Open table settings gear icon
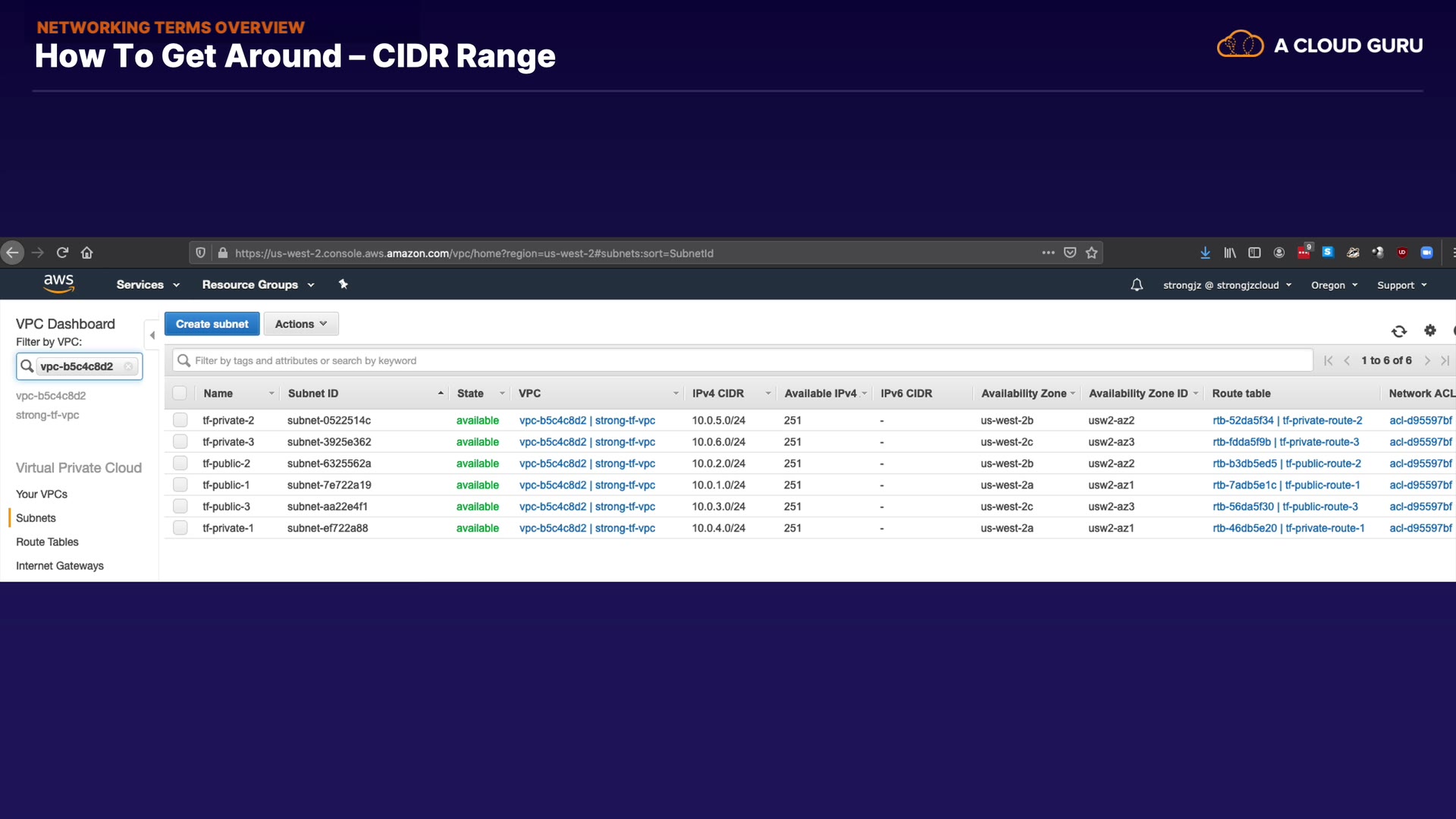This screenshot has width=1456, height=819. click(1430, 330)
